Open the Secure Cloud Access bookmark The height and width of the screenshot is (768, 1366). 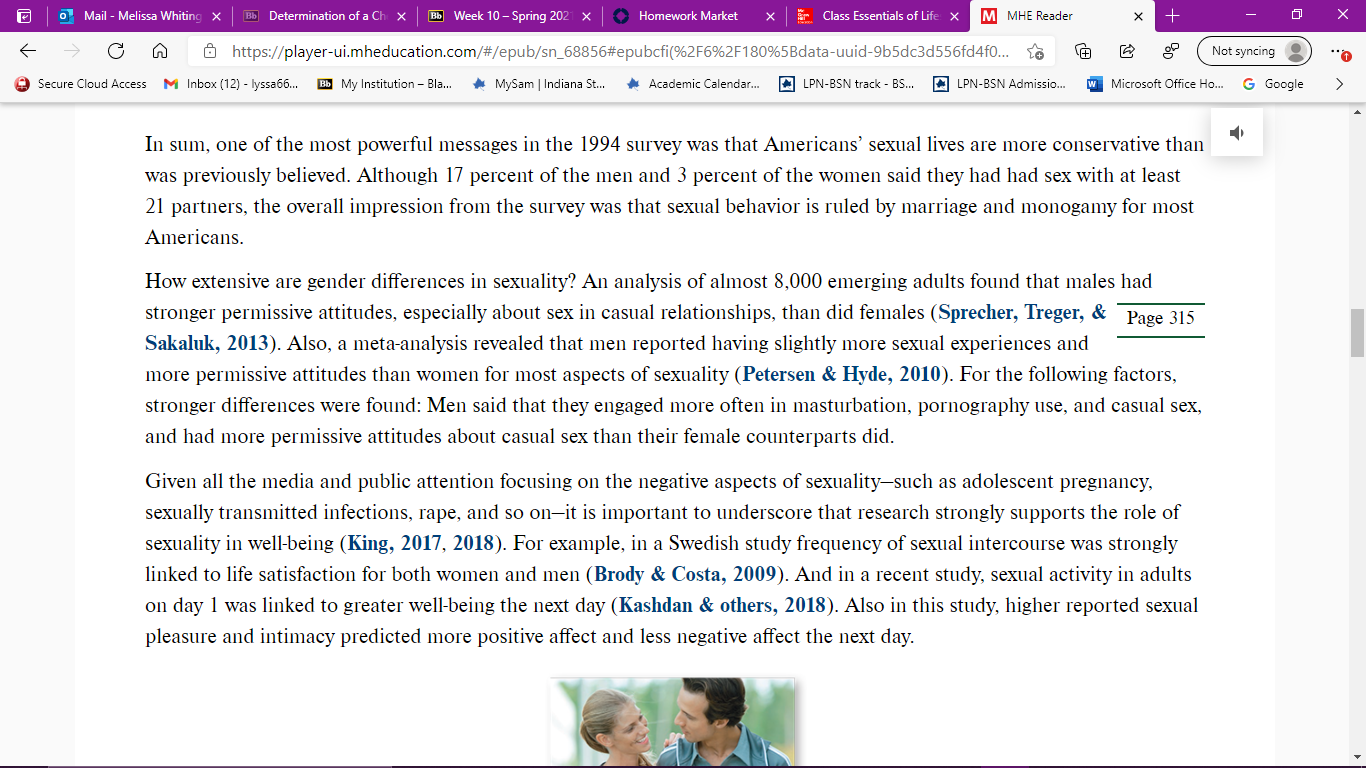[x=82, y=84]
